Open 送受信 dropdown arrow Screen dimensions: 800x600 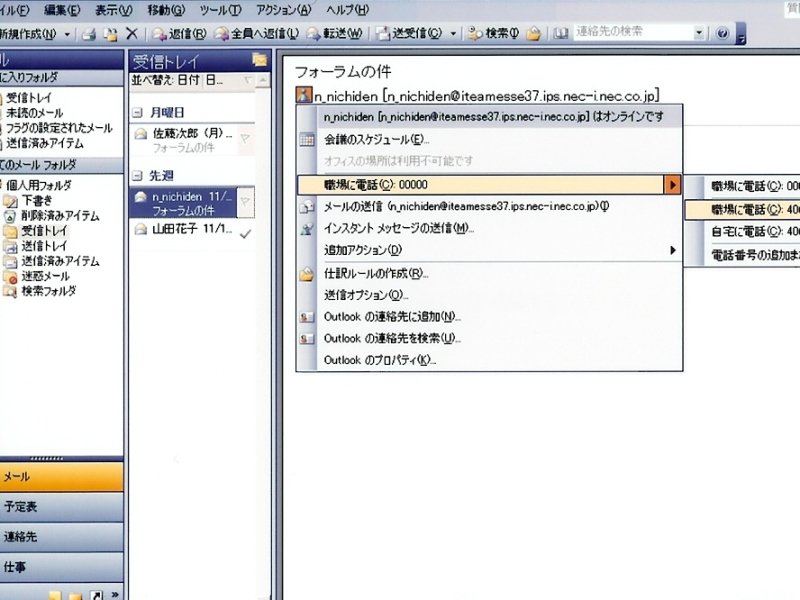click(x=453, y=34)
